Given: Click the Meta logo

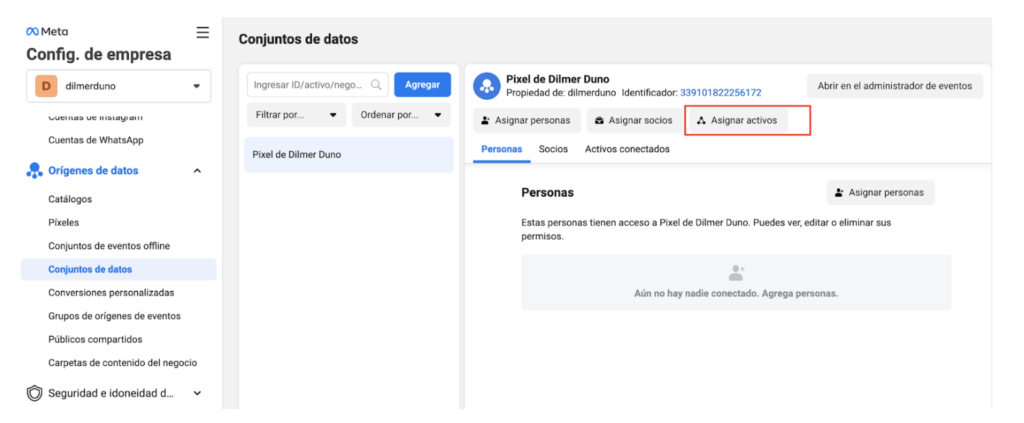Looking at the screenshot, I should 47,31.
